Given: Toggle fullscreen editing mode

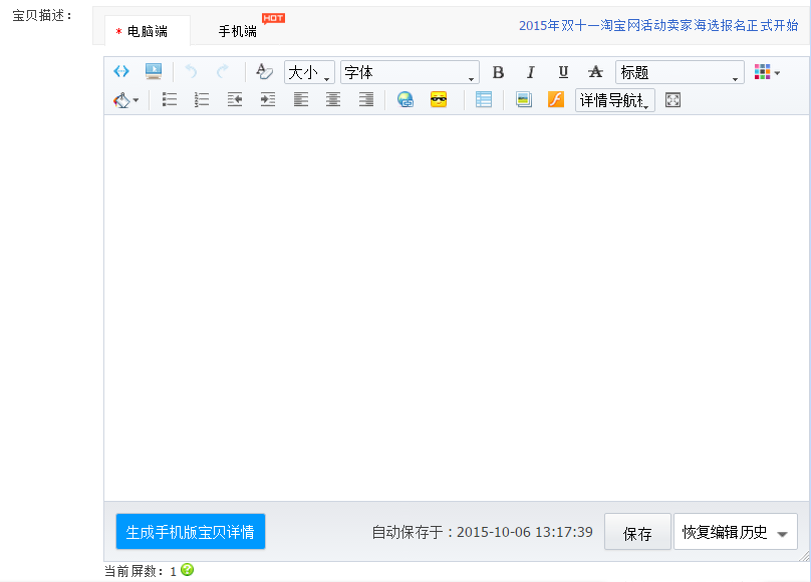Looking at the screenshot, I should click(x=672, y=99).
